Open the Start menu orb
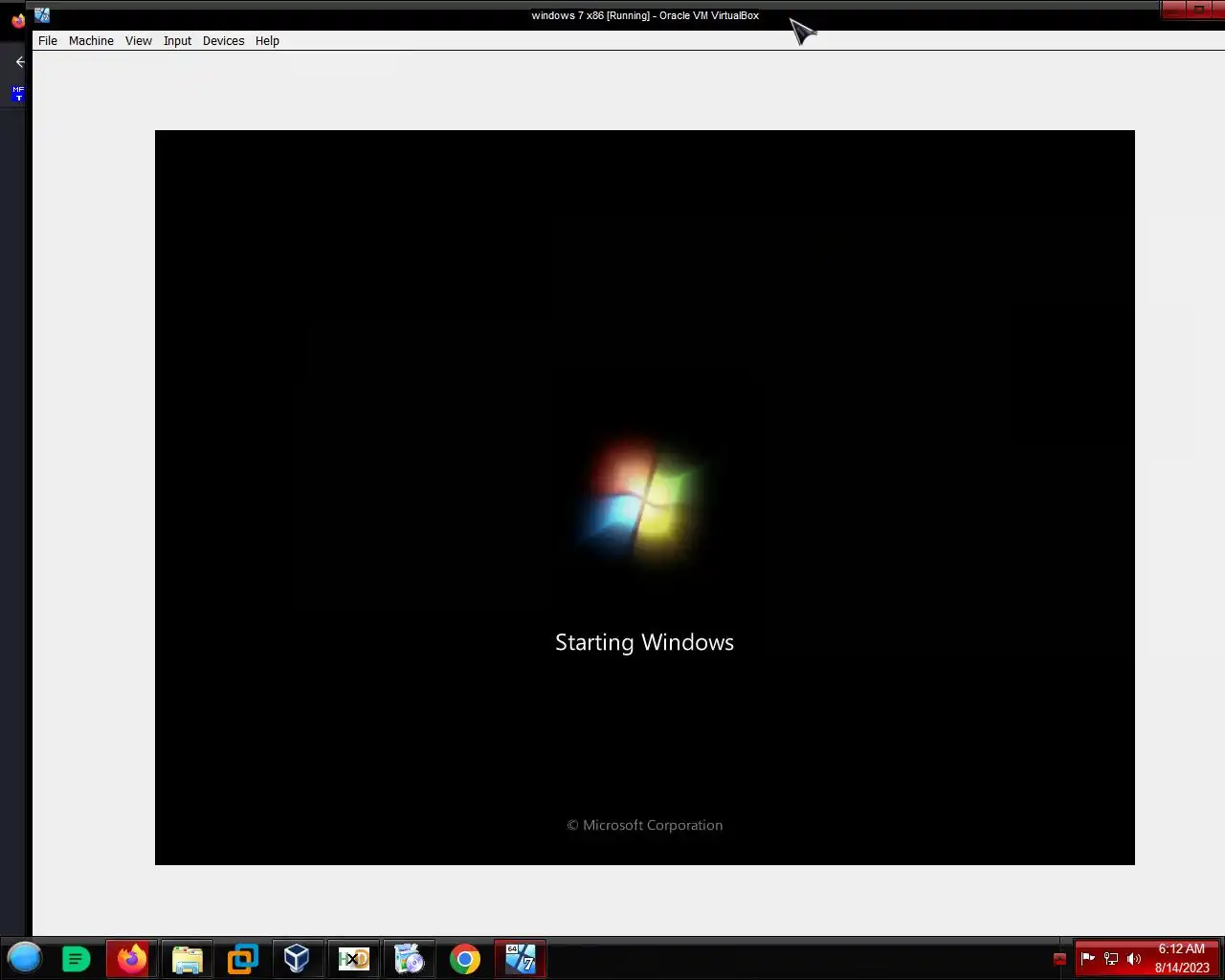The width and height of the screenshot is (1225, 980). pyautogui.click(x=25, y=958)
